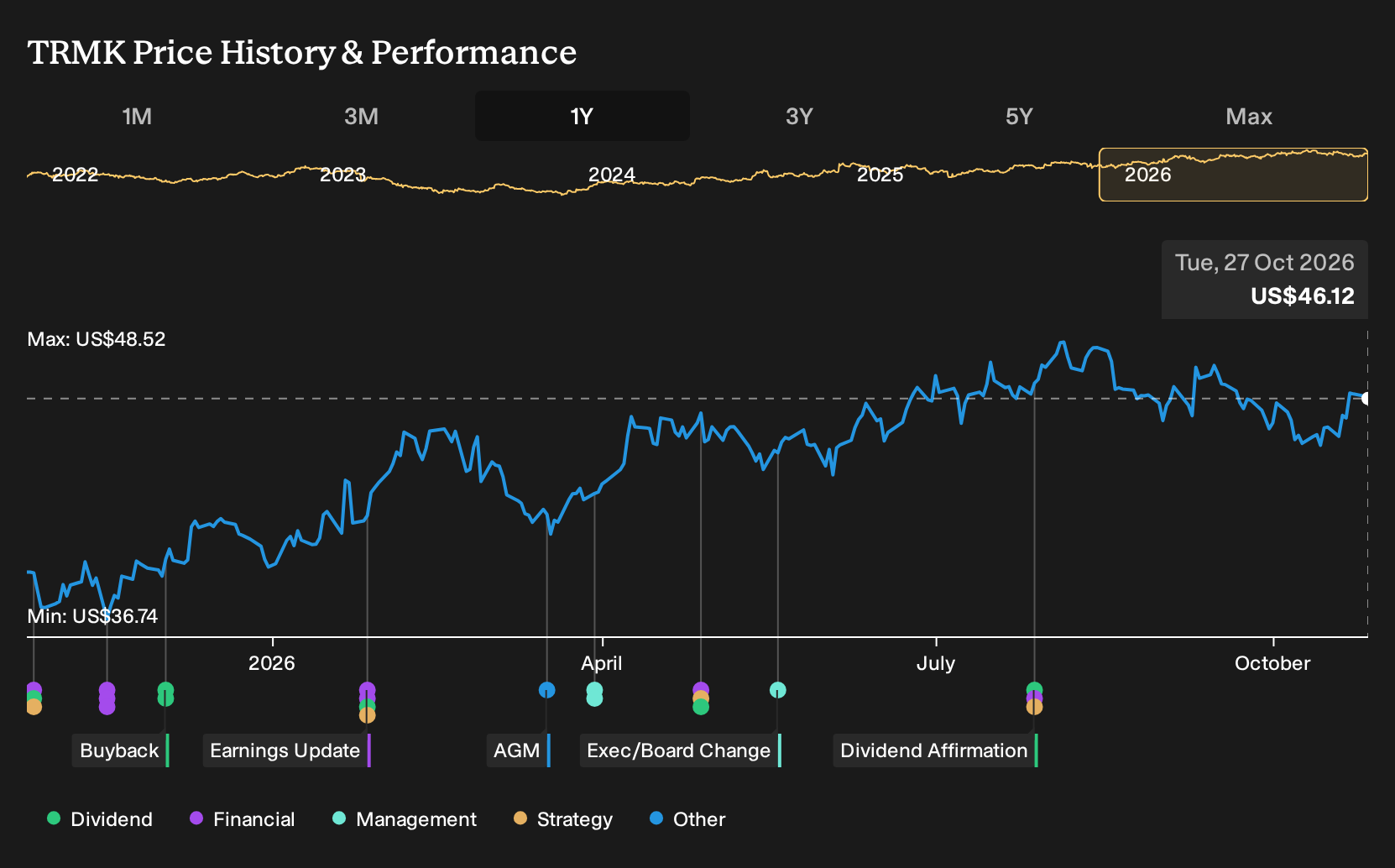
Task: Open the AGM event label
Action: (x=518, y=750)
